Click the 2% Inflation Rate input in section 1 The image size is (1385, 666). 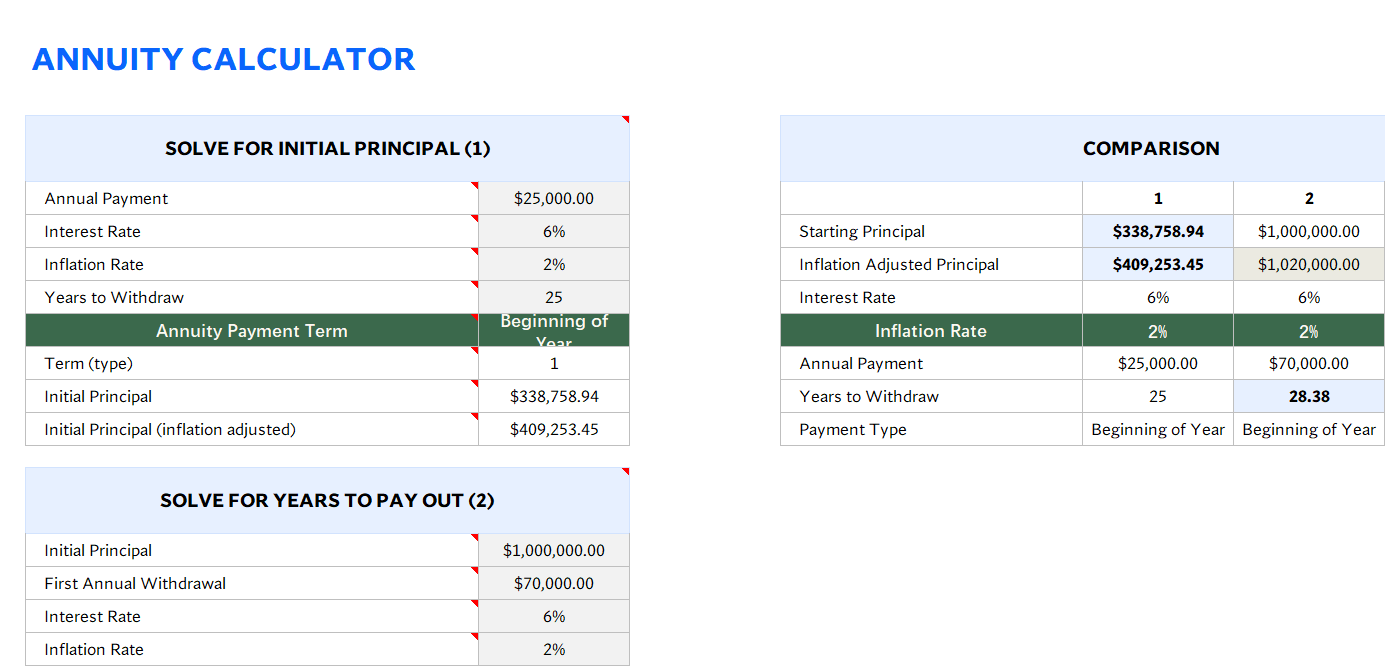click(x=554, y=264)
